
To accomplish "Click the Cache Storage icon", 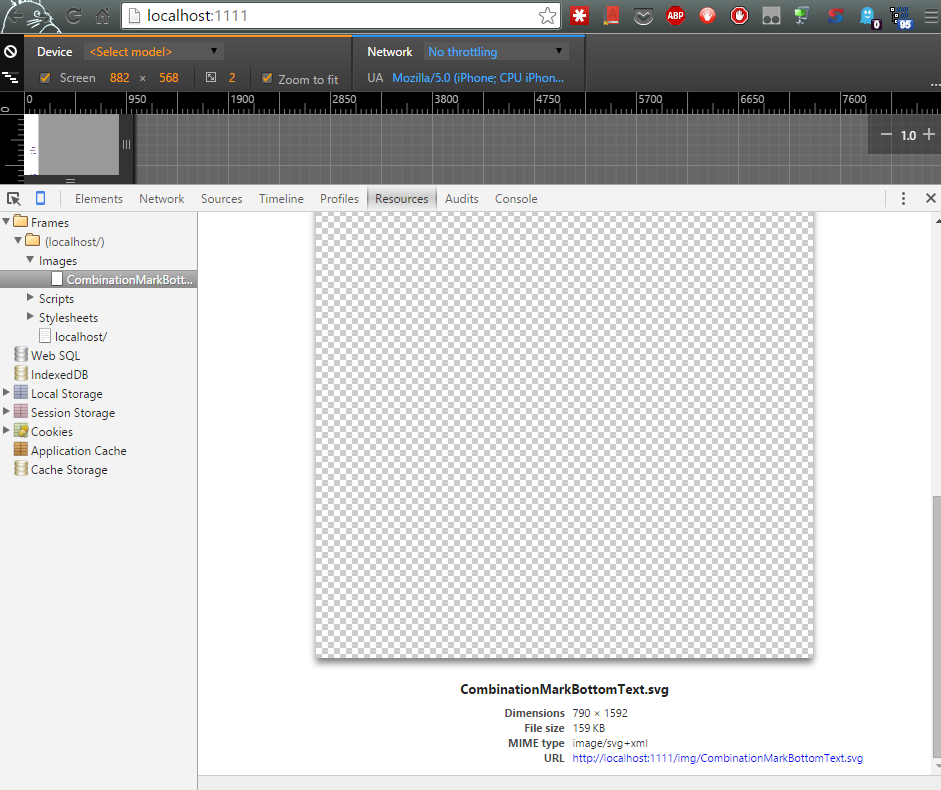I will (x=21, y=469).
